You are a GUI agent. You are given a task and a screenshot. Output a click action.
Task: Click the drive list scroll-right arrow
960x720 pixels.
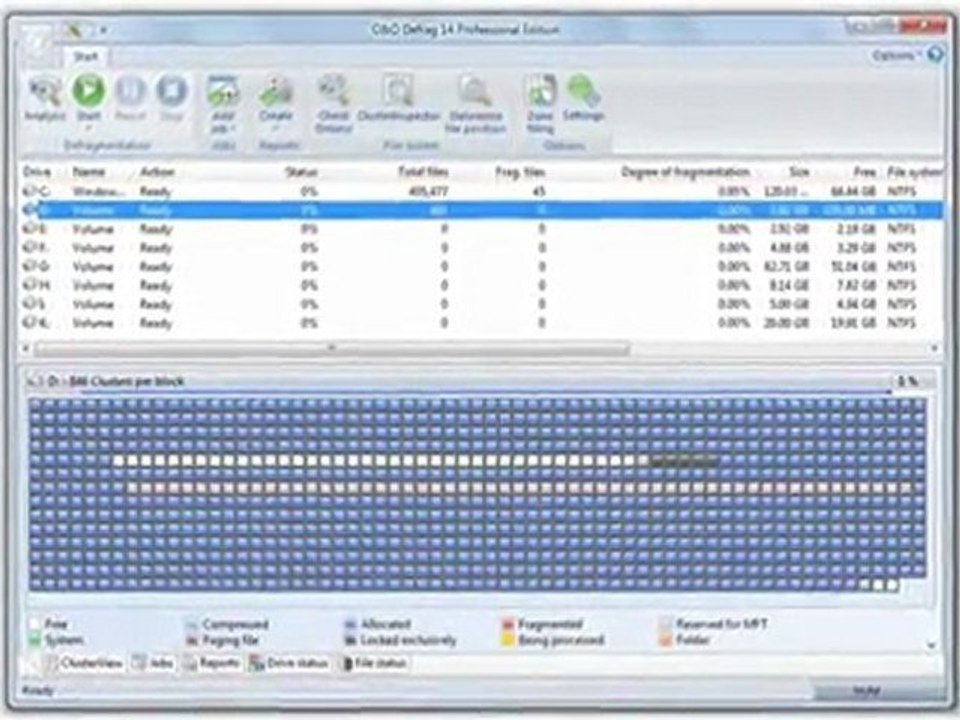[x=935, y=348]
